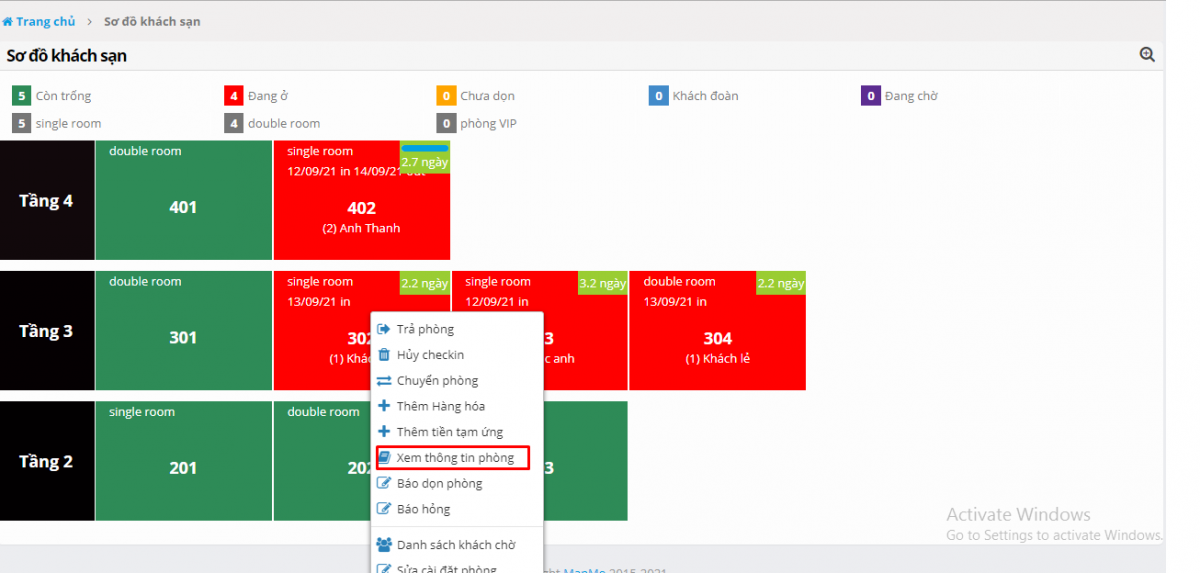Select Báo hỏng from the context menu
Screen dimensions: 1200x573
pos(423,509)
